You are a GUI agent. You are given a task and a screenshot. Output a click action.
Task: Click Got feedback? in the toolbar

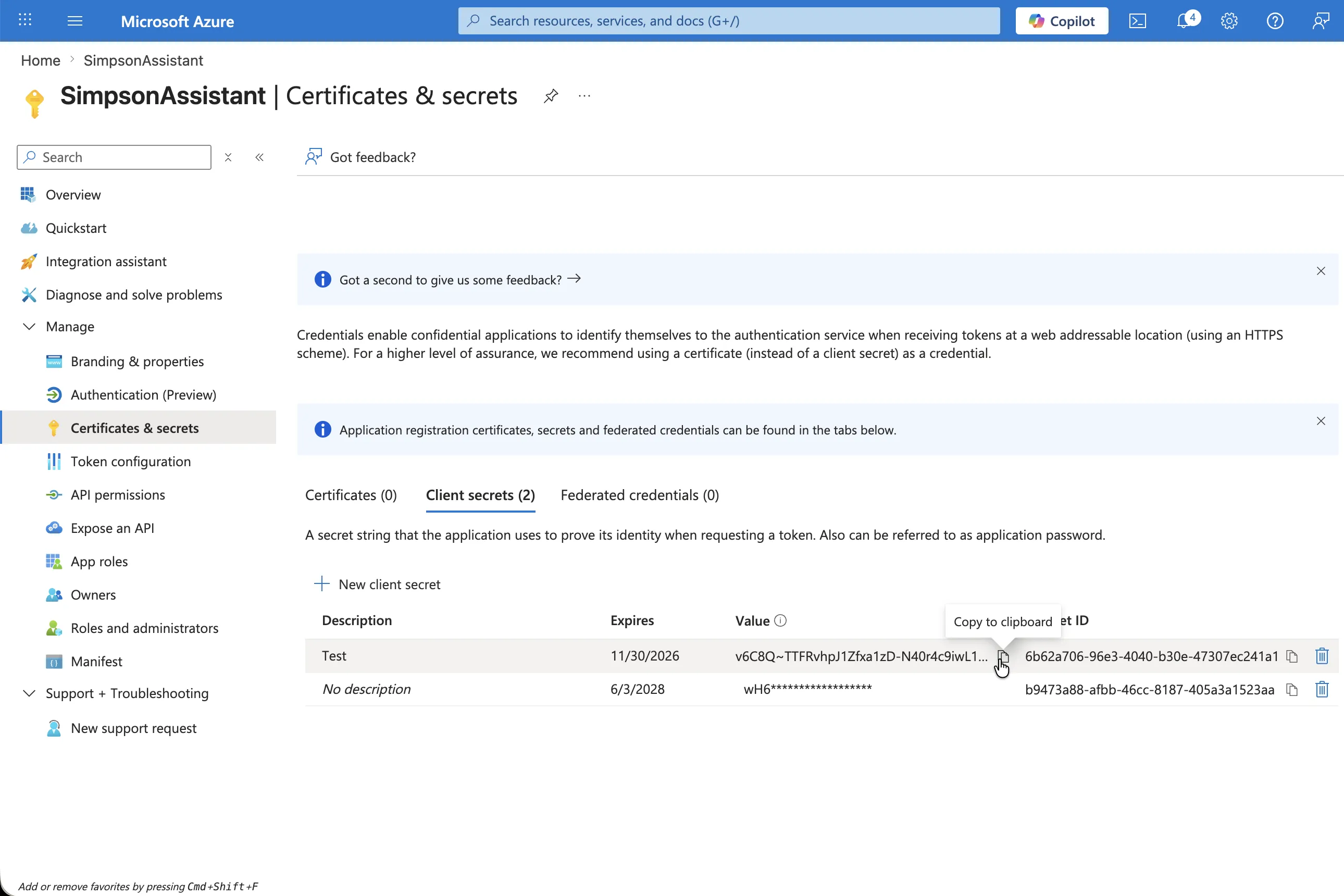point(360,157)
